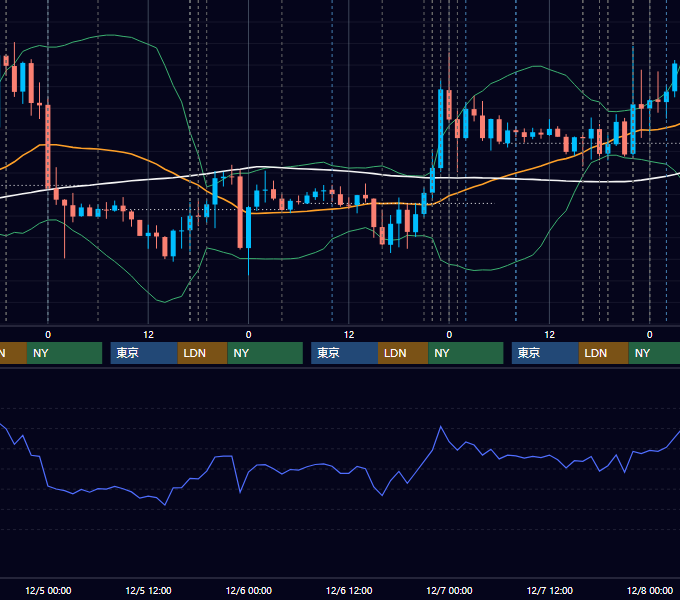
Task: Select the LDN session block for 12/7
Action: 604,353
